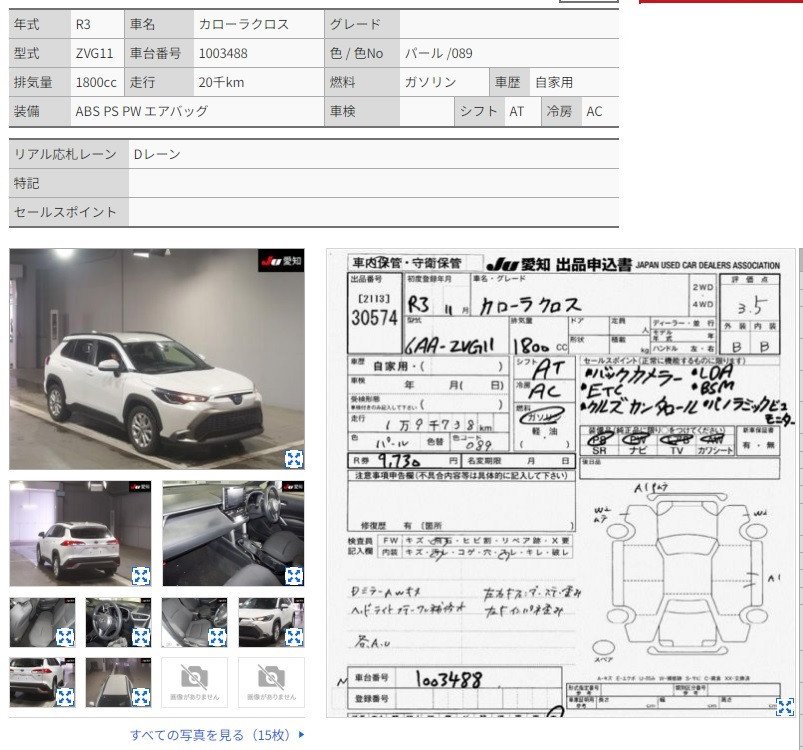Select the air conditioning value AC in table
The width and height of the screenshot is (803, 750).
pyautogui.click(x=594, y=111)
